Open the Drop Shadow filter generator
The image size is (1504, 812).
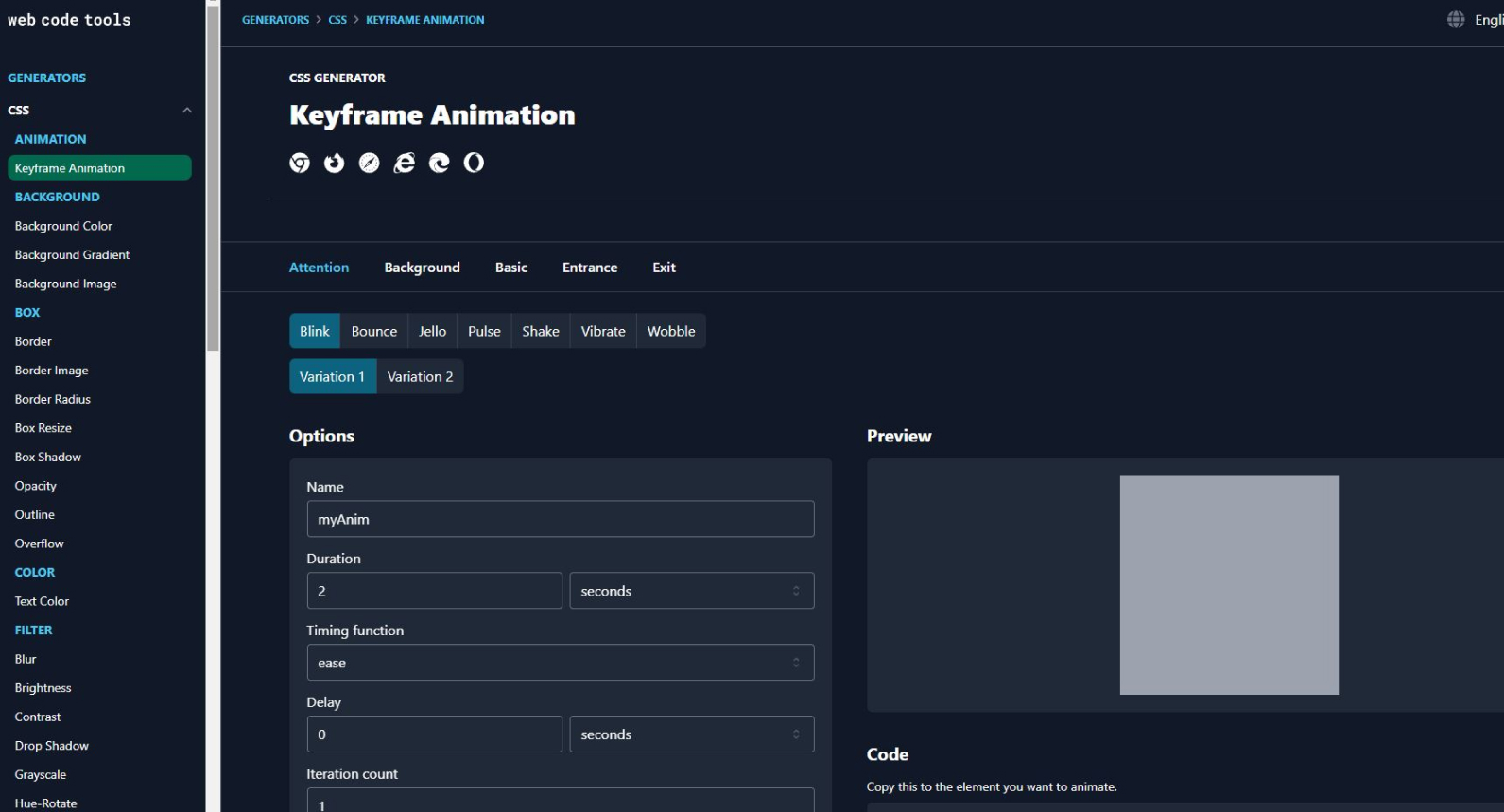pos(52,746)
